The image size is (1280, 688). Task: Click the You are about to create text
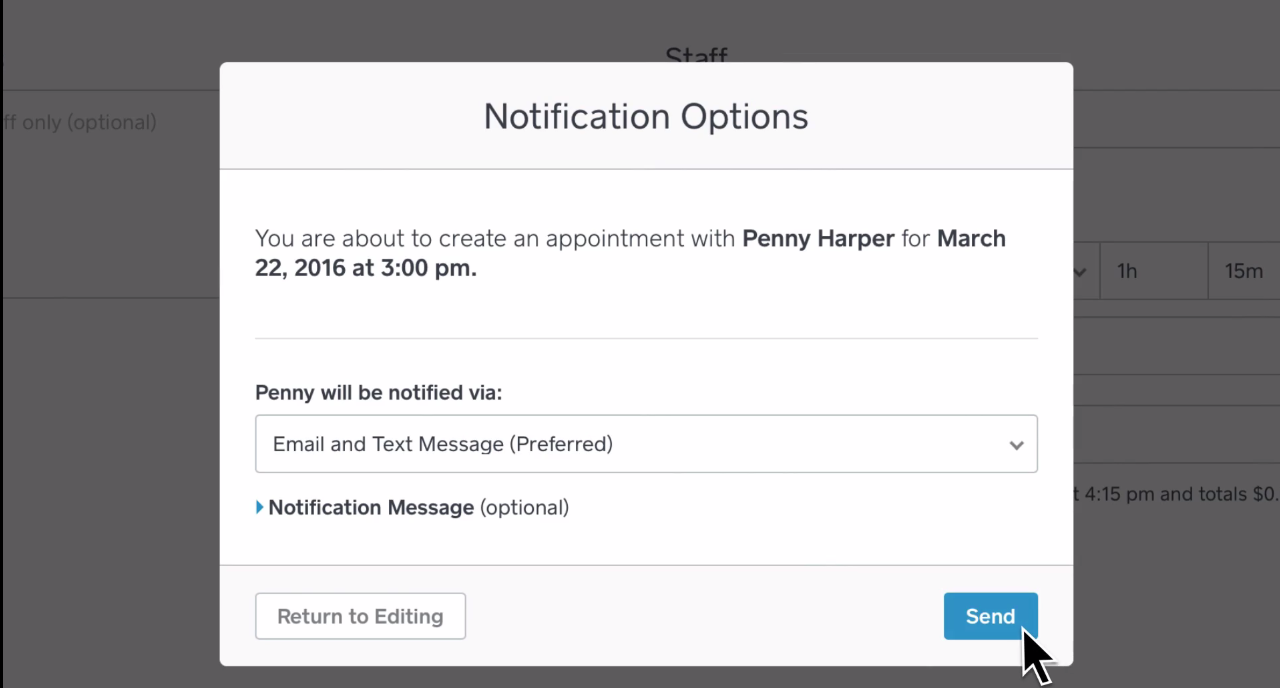[x=400, y=239]
